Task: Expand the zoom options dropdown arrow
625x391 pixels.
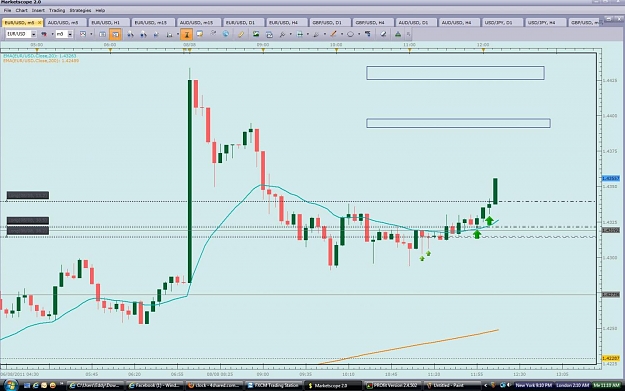Action: 290,34
